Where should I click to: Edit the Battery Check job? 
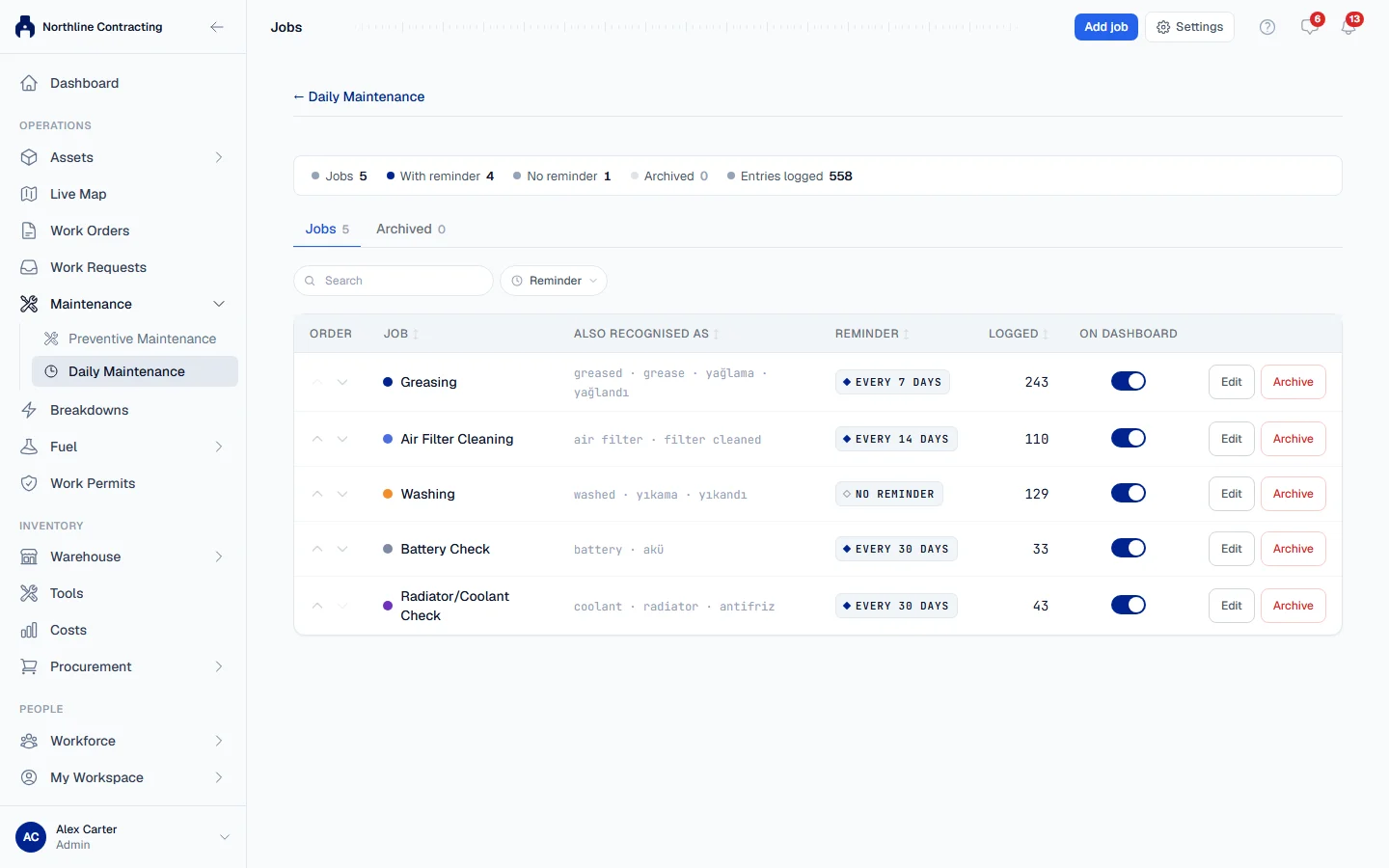click(x=1231, y=549)
